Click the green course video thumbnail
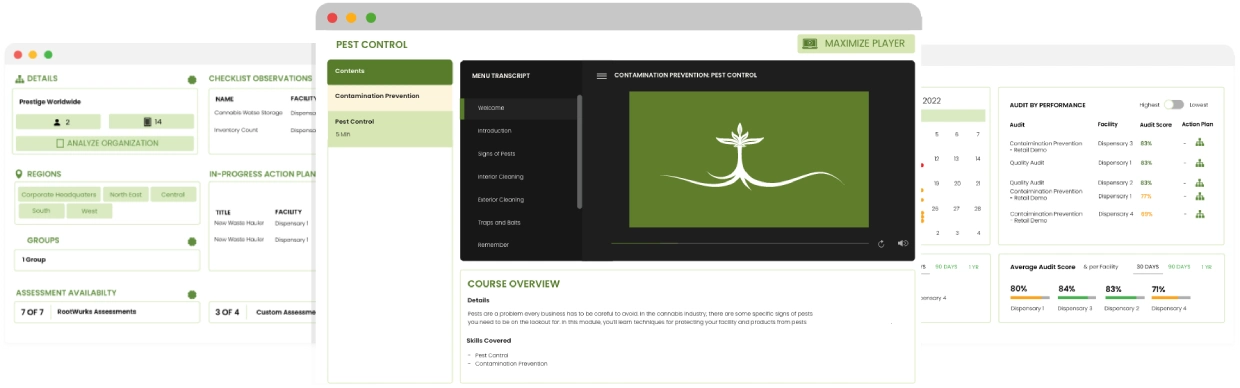 point(748,159)
